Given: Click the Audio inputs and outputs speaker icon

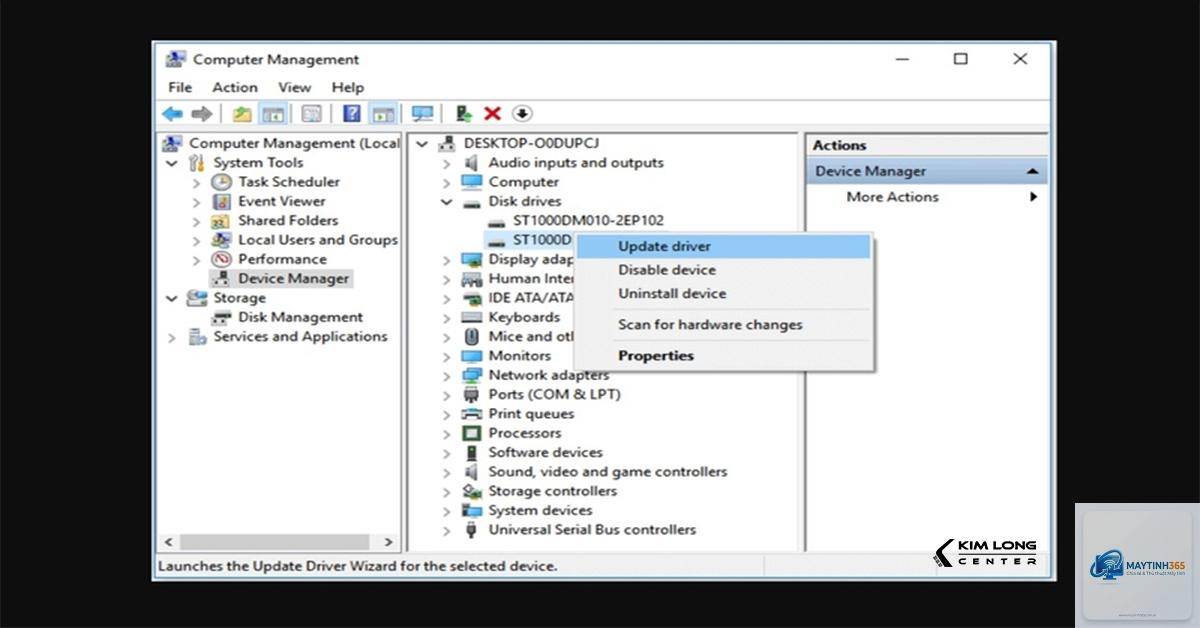Looking at the screenshot, I should click(x=471, y=163).
